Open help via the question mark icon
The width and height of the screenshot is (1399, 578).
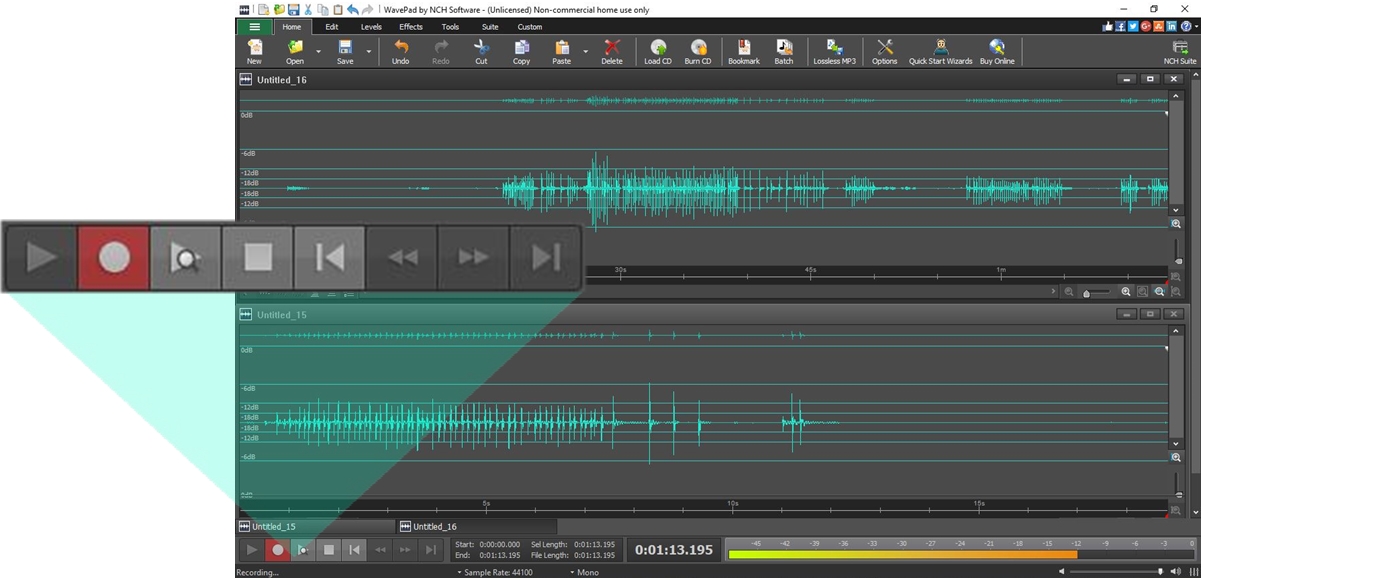pos(1186,26)
